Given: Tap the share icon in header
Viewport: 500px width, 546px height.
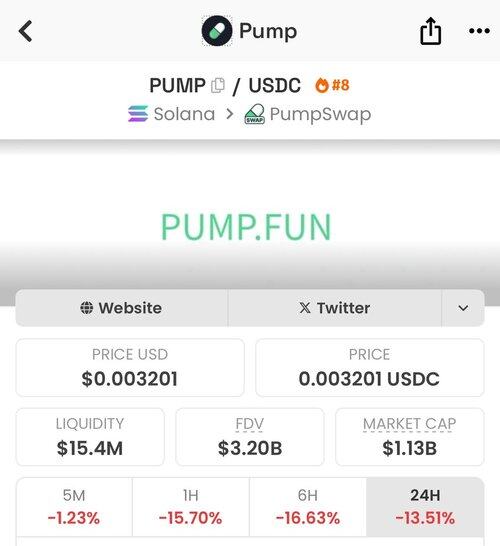Looking at the screenshot, I should coord(430,31).
